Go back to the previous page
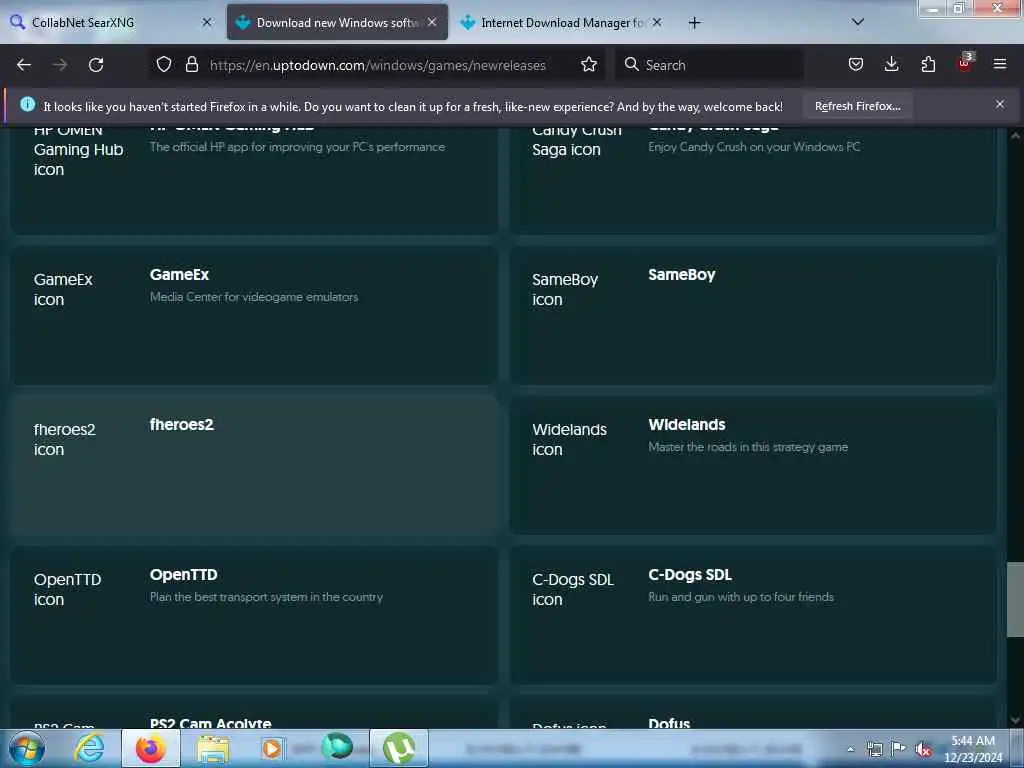The image size is (1024, 768). tap(24, 65)
